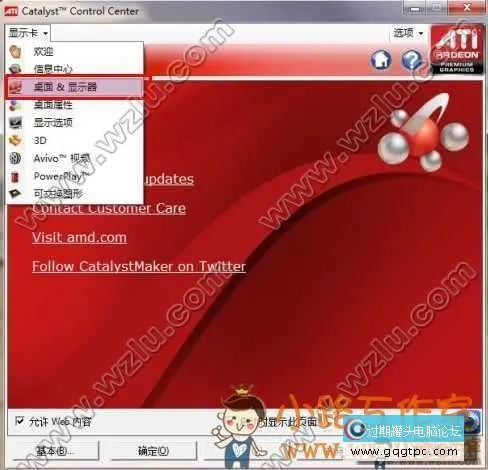Open the 选项 options dropdown
The height and width of the screenshot is (470, 488).
pos(408,33)
